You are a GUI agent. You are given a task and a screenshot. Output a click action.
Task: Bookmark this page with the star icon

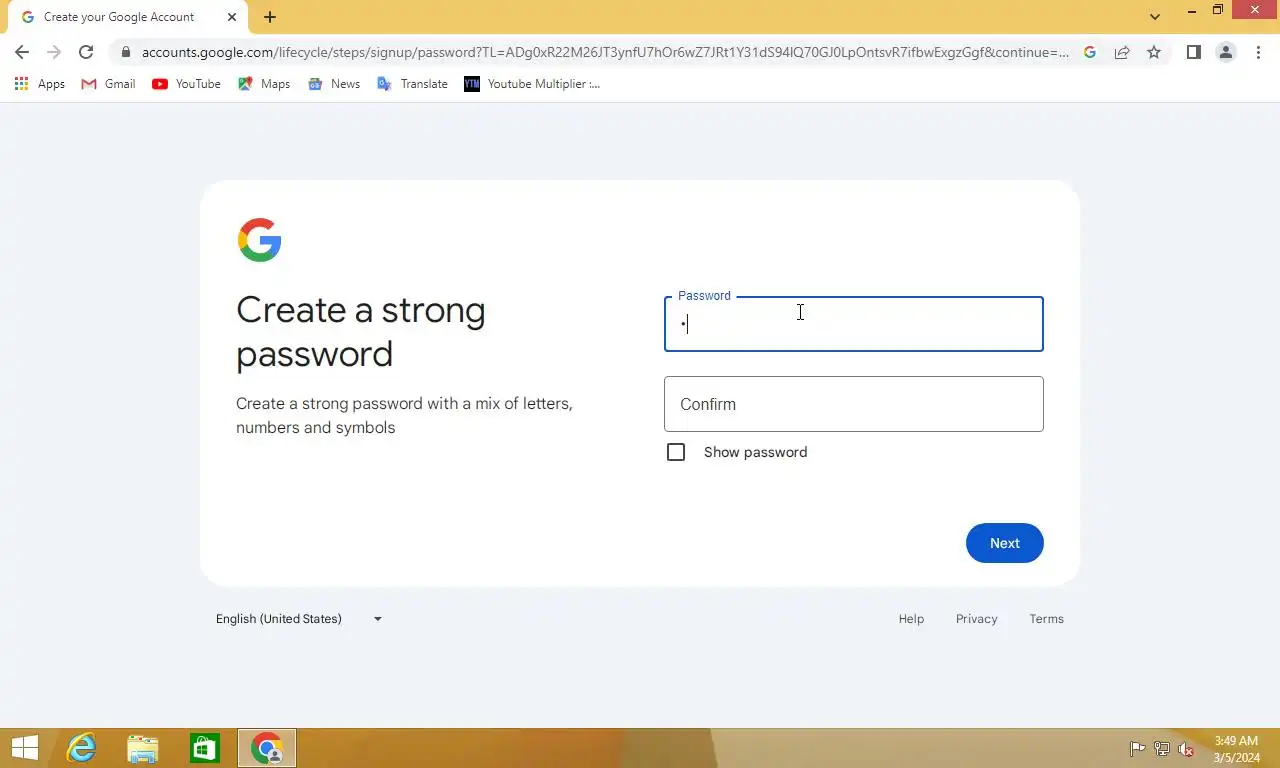coord(1154,52)
